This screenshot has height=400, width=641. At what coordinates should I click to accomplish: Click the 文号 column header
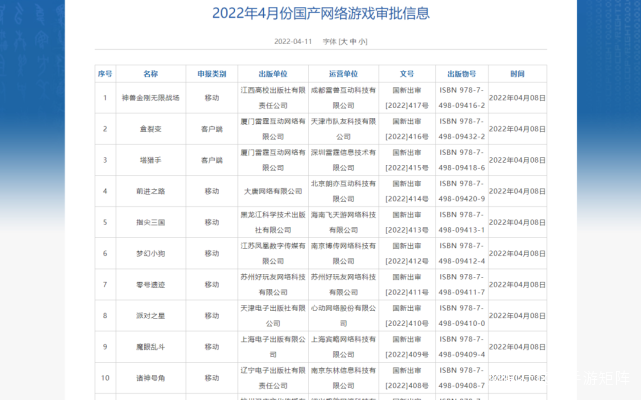[407, 74]
